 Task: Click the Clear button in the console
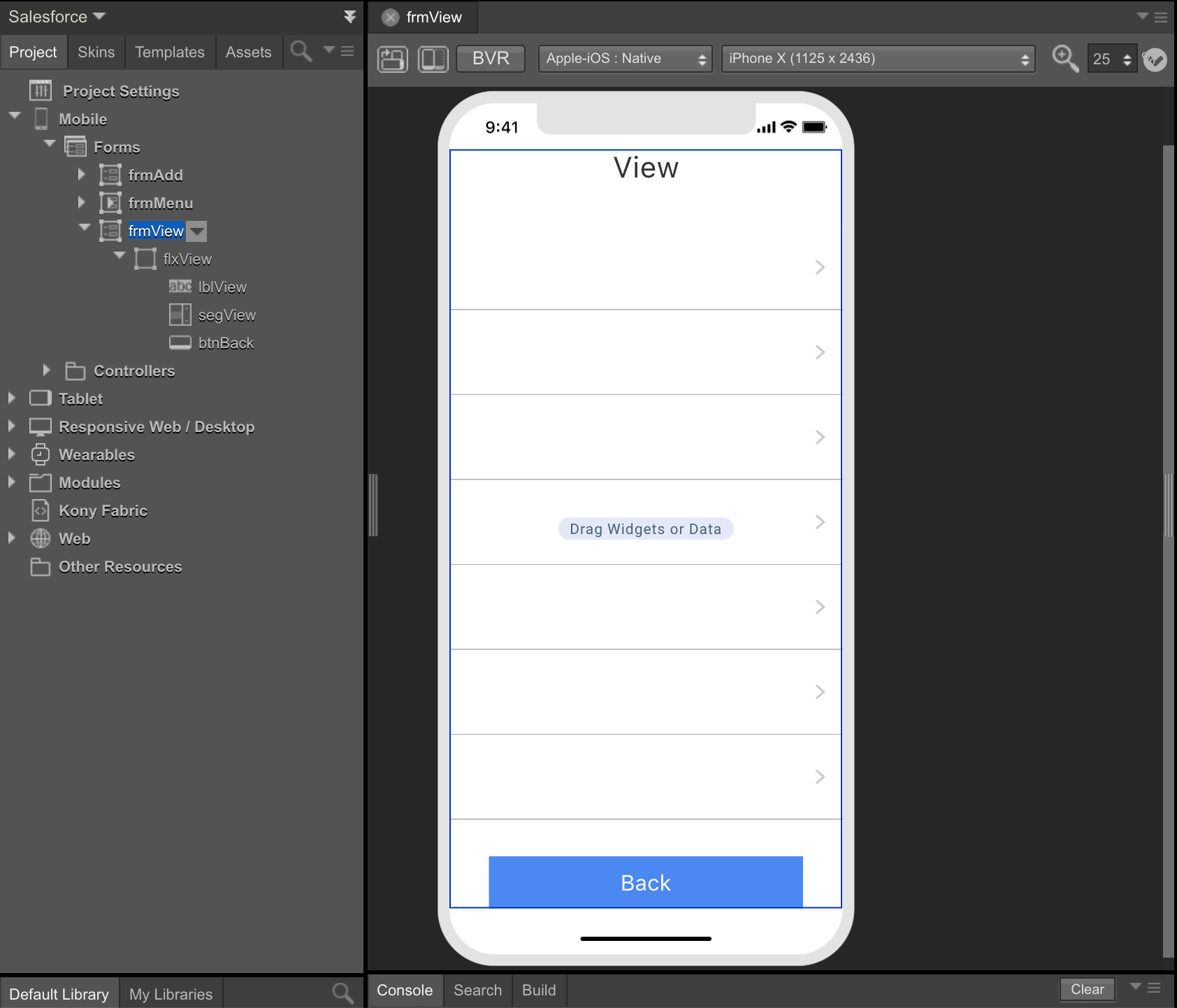(x=1086, y=989)
